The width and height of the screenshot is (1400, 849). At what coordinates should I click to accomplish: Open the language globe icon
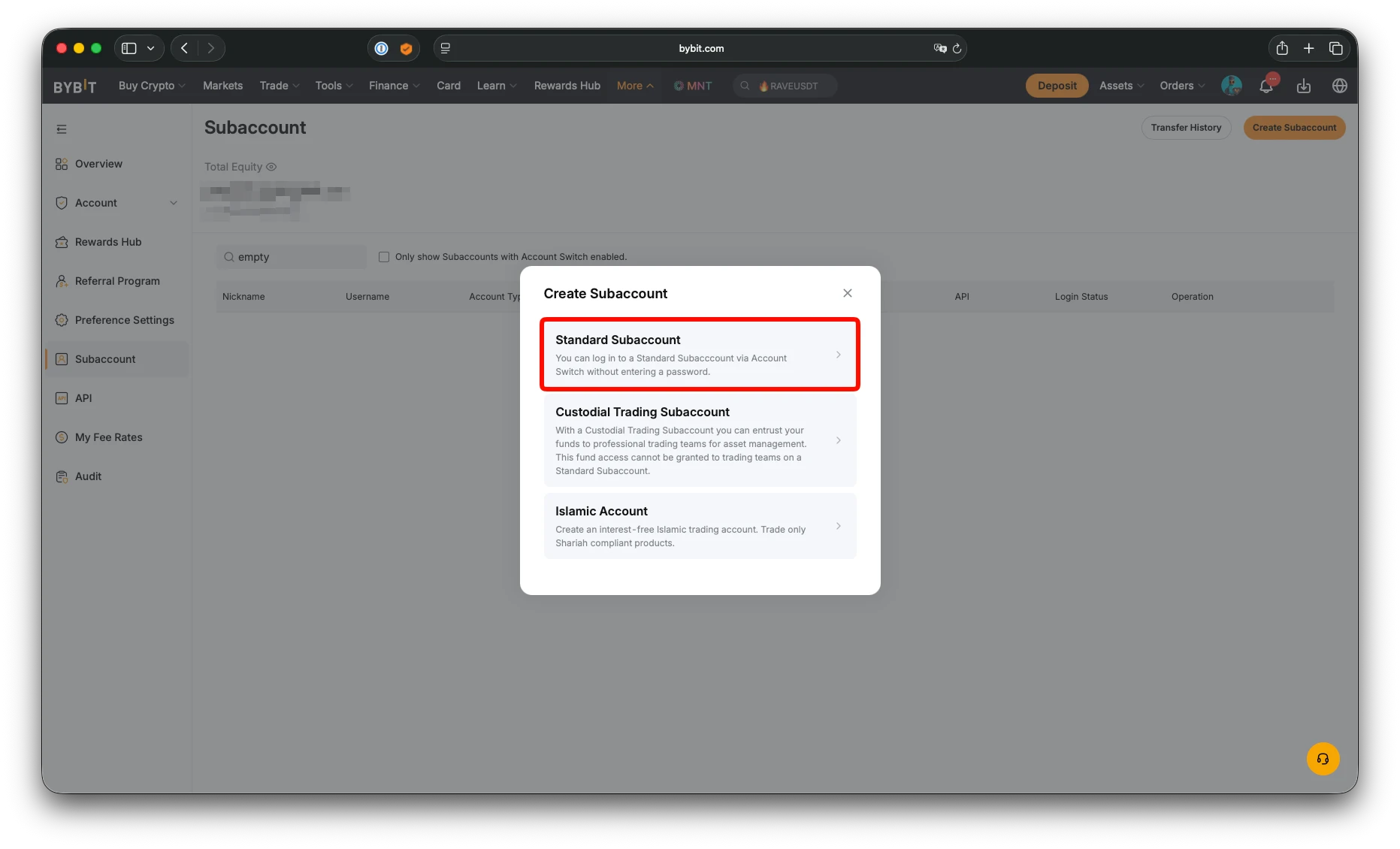[1339, 86]
